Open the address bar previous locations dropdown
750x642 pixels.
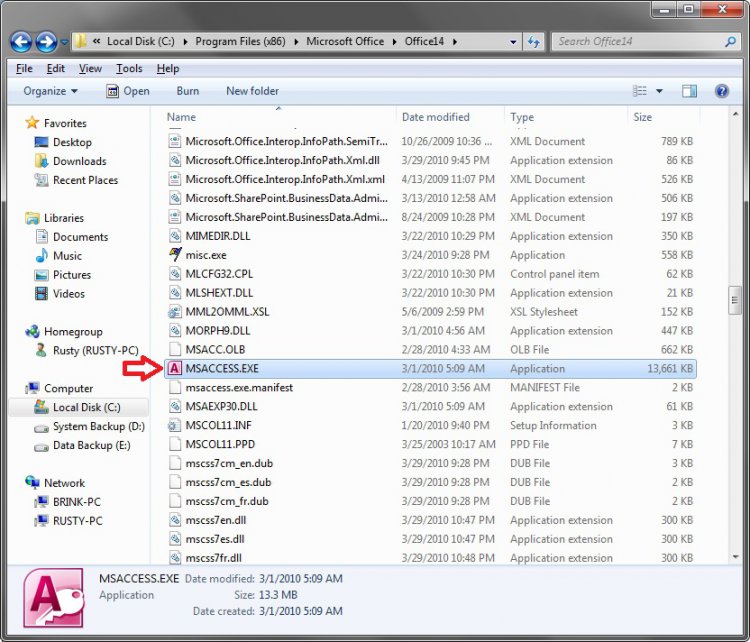513,42
